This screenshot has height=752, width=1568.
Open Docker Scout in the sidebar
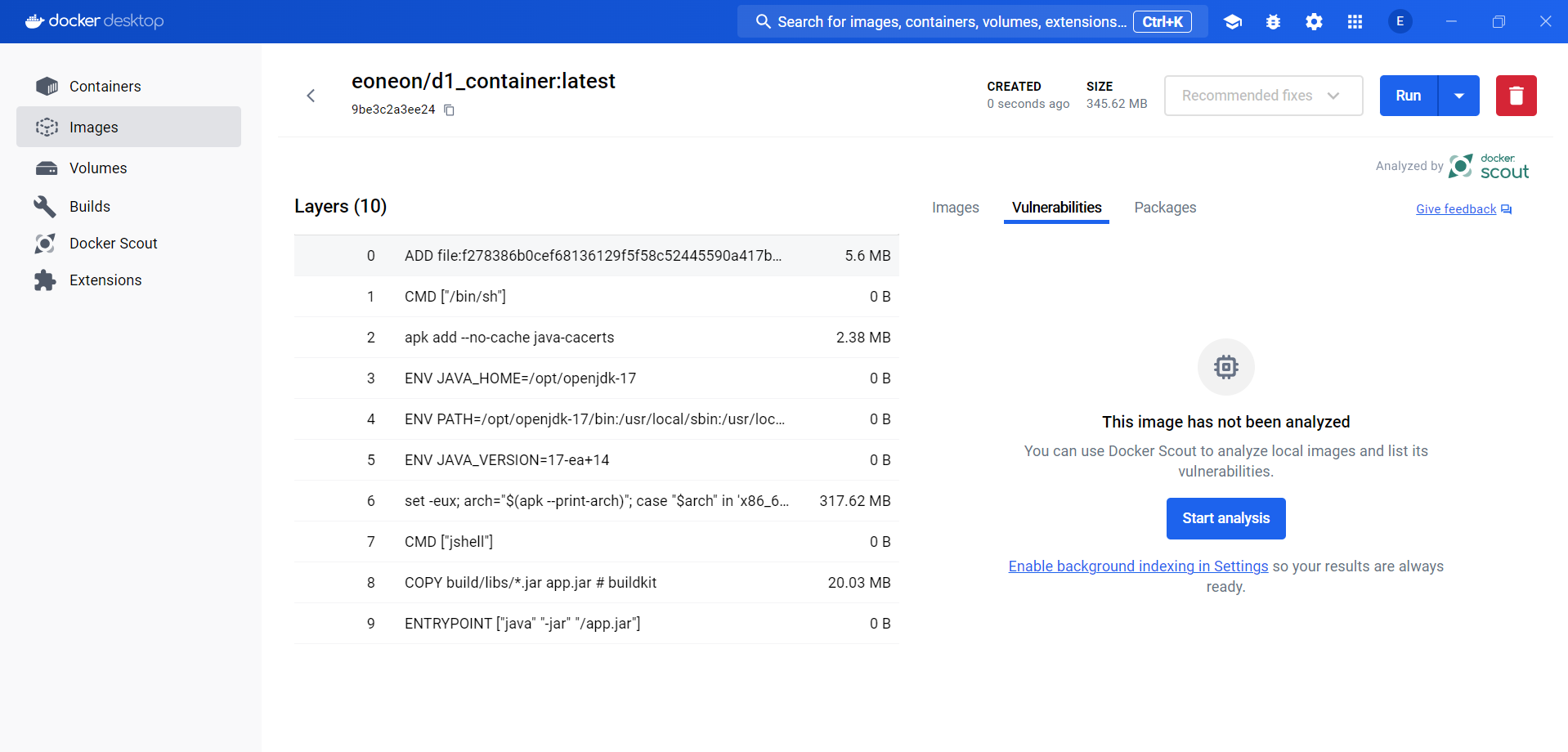pyautogui.click(x=113, y=244)
